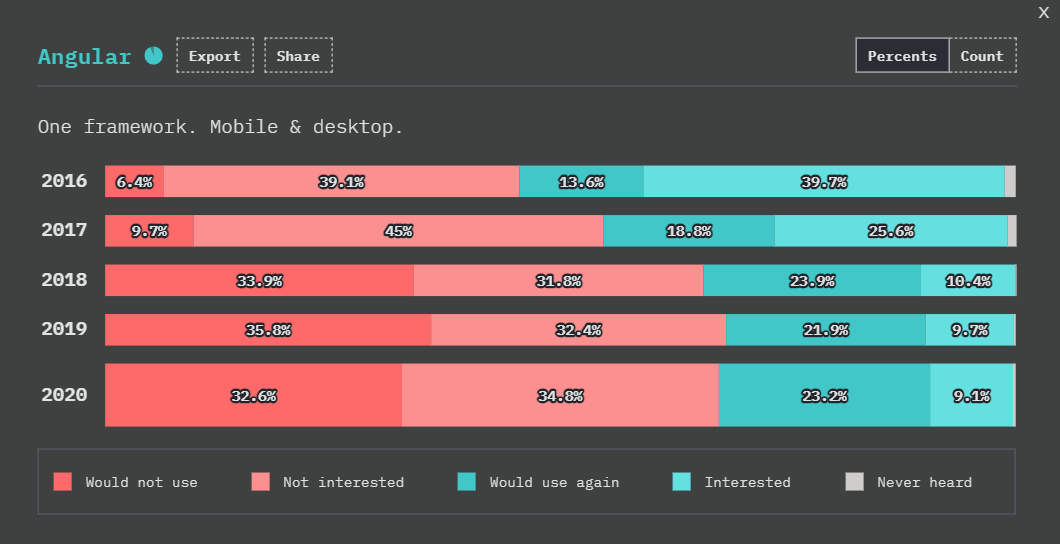1060x544 pixels.
Task: Select the 2019 21.9% bar segment
Action: (825, 330)
